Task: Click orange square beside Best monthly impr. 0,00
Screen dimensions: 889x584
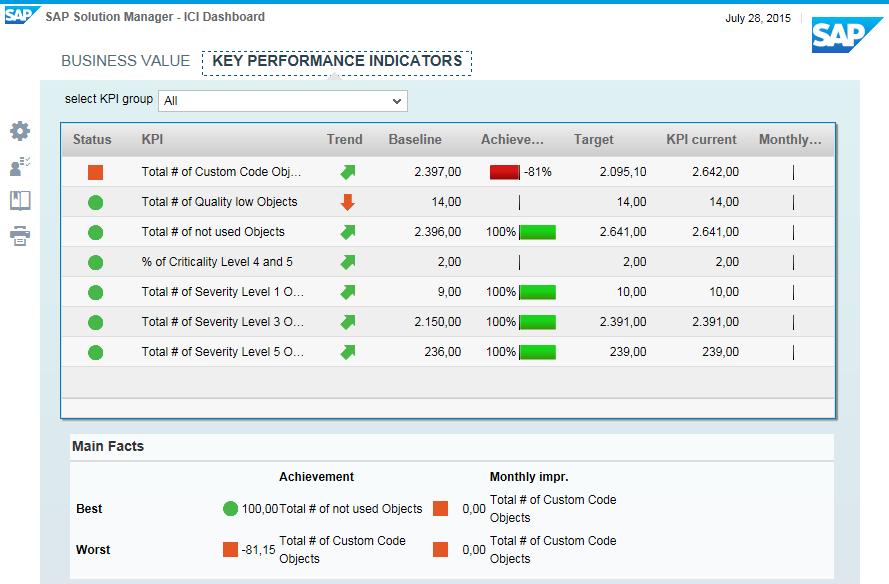Action: tap(441, 509)
